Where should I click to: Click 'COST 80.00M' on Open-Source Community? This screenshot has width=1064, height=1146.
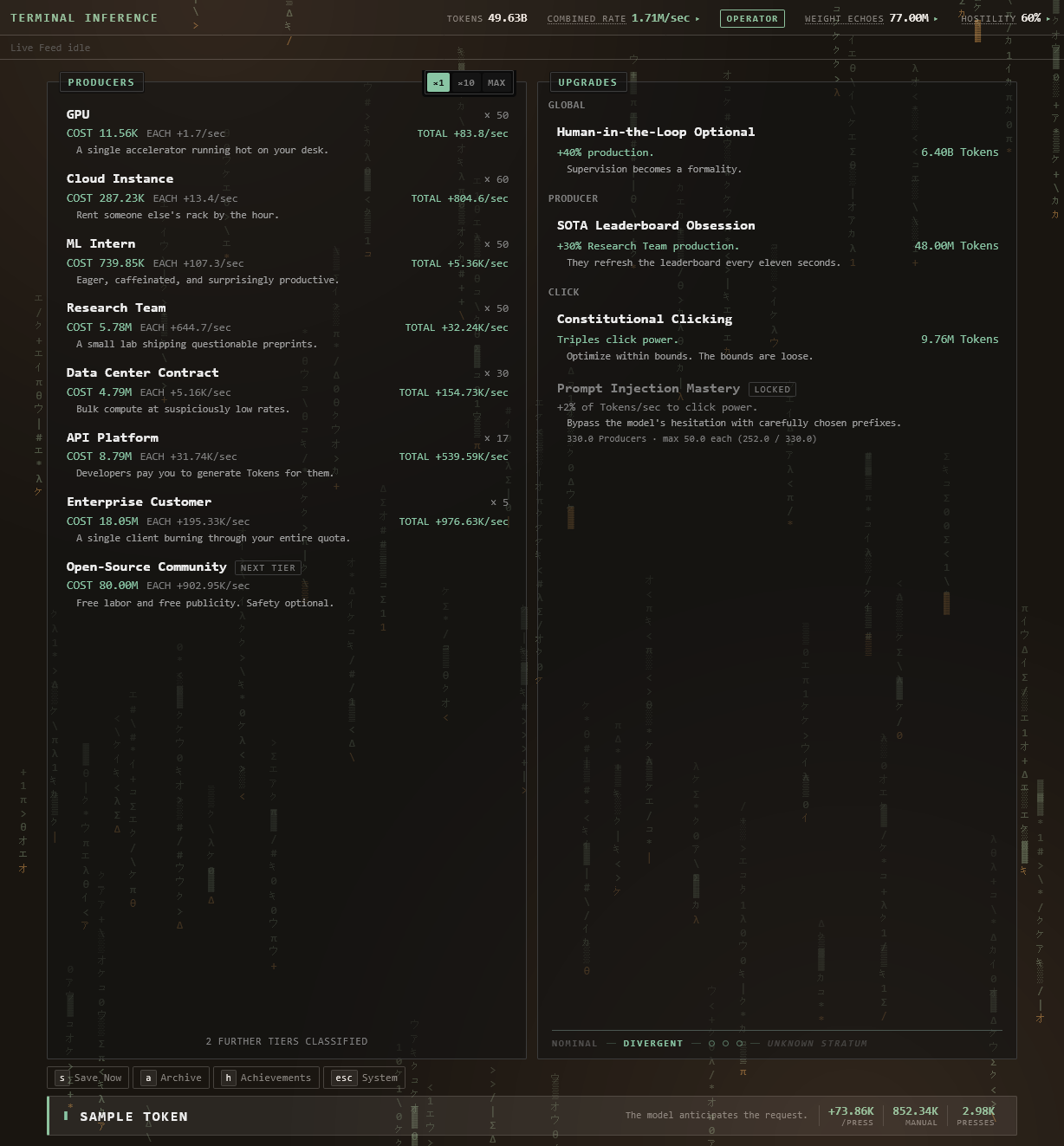(102, 586)
